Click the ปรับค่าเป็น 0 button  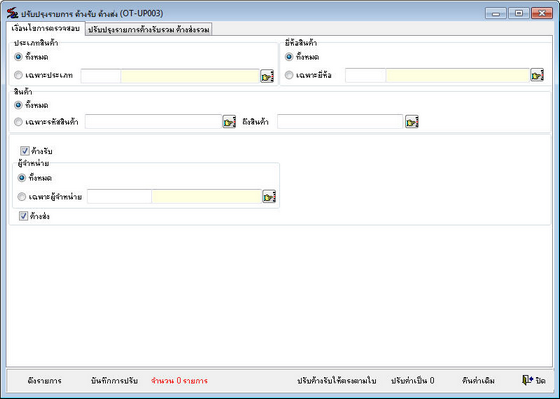412,381
